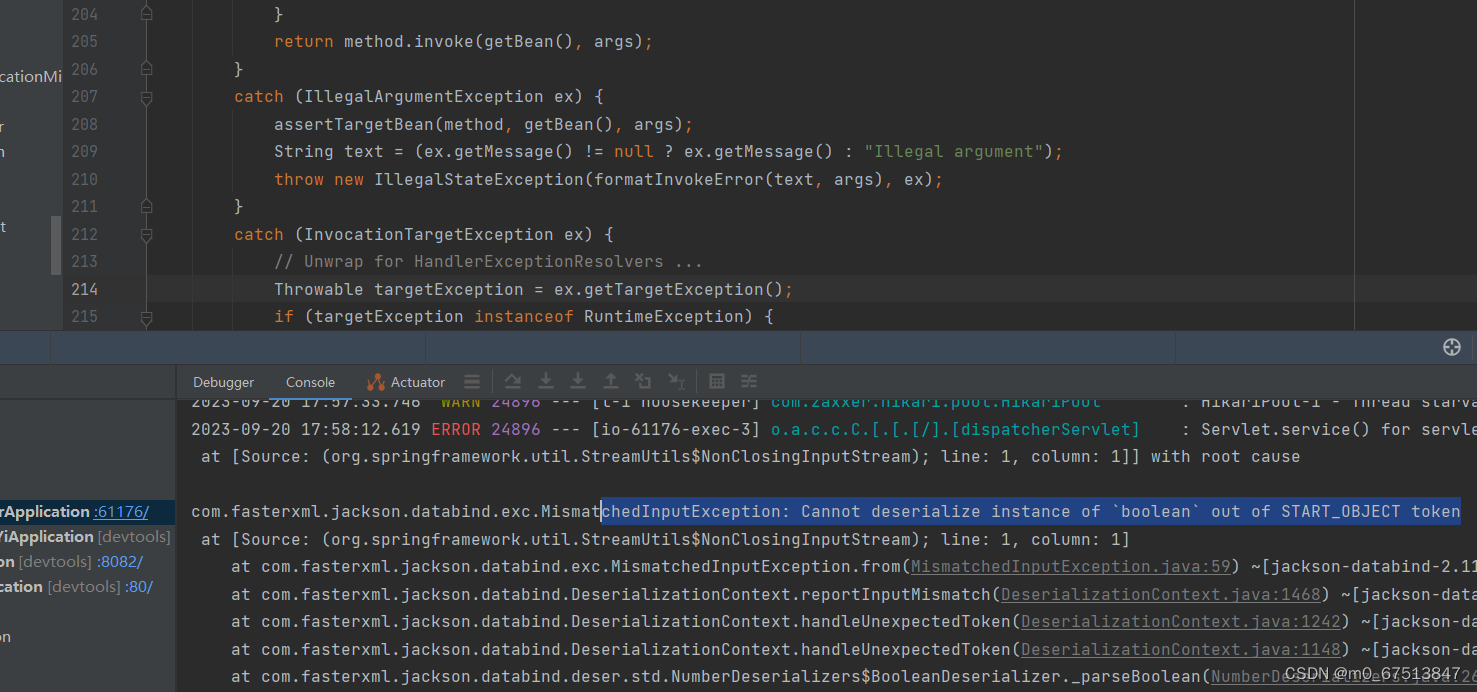The image size is (1477, 692).
Task: Click the Step Out debugger icon
Action: click(x=610, y=381)
